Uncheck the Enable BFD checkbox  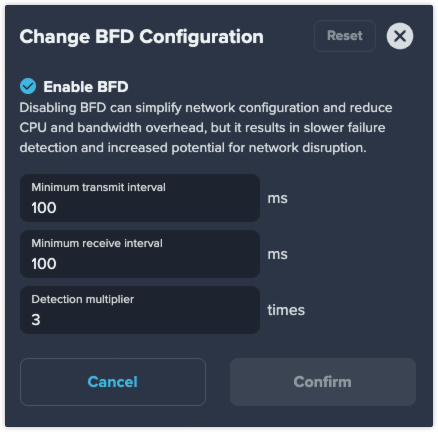28,86
